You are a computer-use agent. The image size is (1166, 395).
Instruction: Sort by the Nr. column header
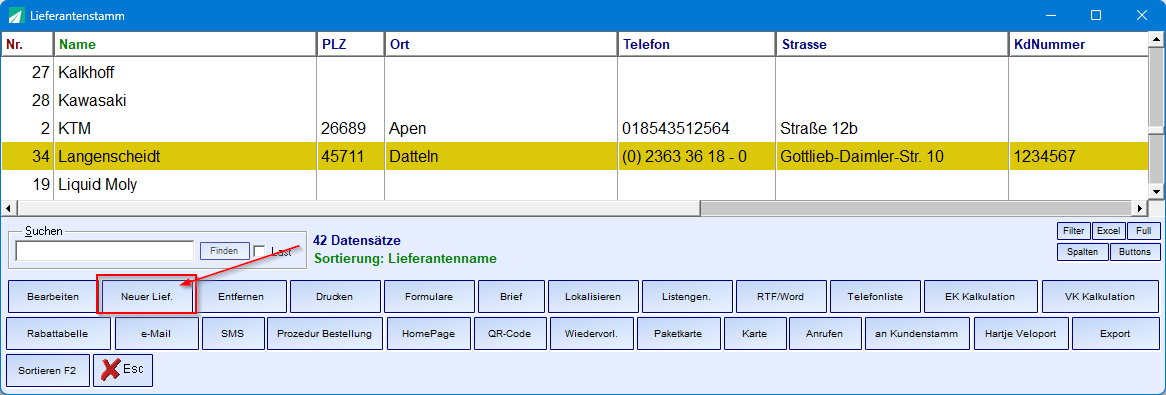tap(28, 45)
